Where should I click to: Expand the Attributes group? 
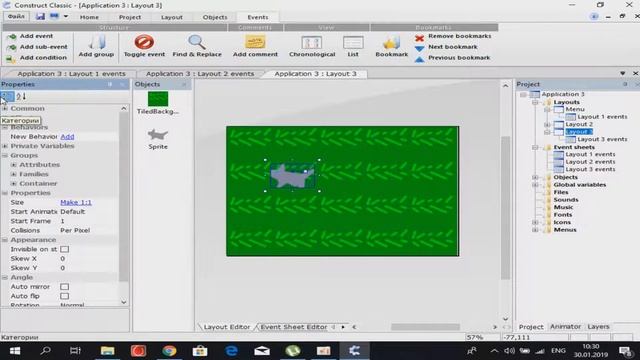click(x=14, y=165)
